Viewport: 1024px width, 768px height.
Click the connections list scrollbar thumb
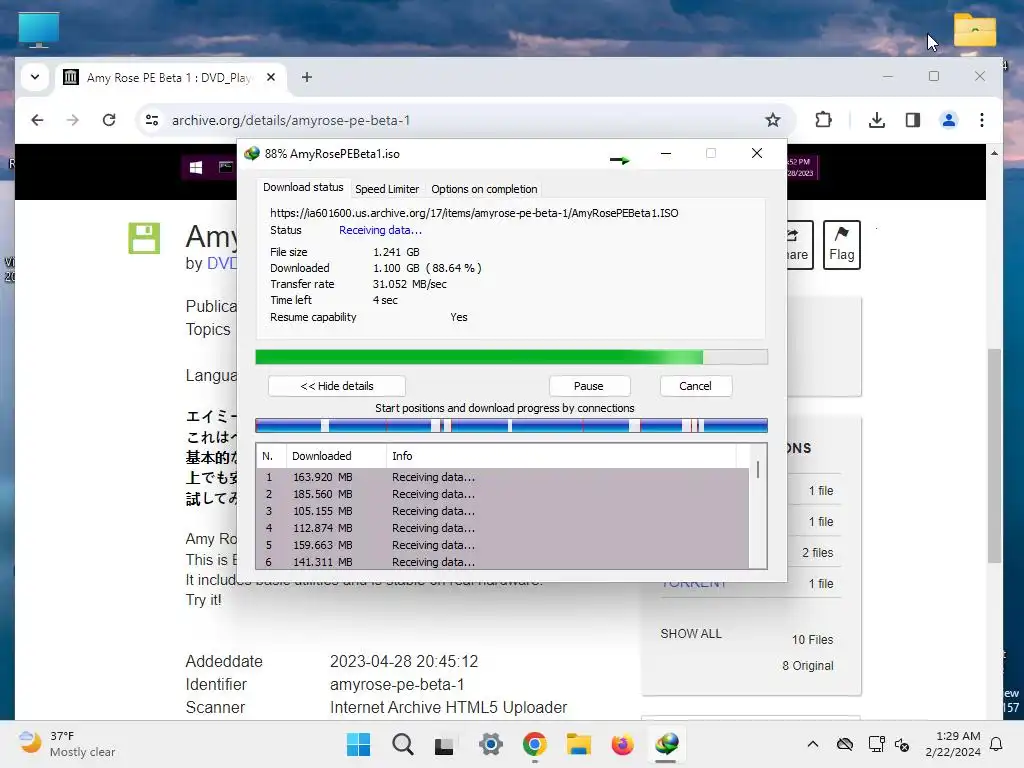[x=758, y=470]
